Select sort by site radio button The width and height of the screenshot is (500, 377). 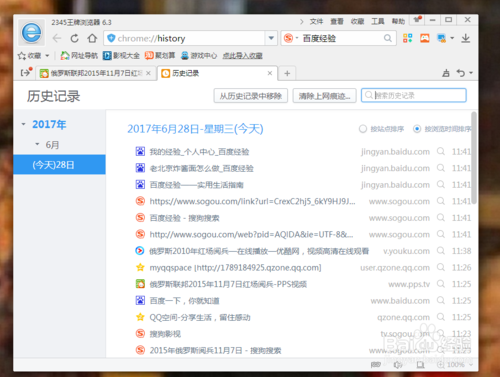click(363, 129)
